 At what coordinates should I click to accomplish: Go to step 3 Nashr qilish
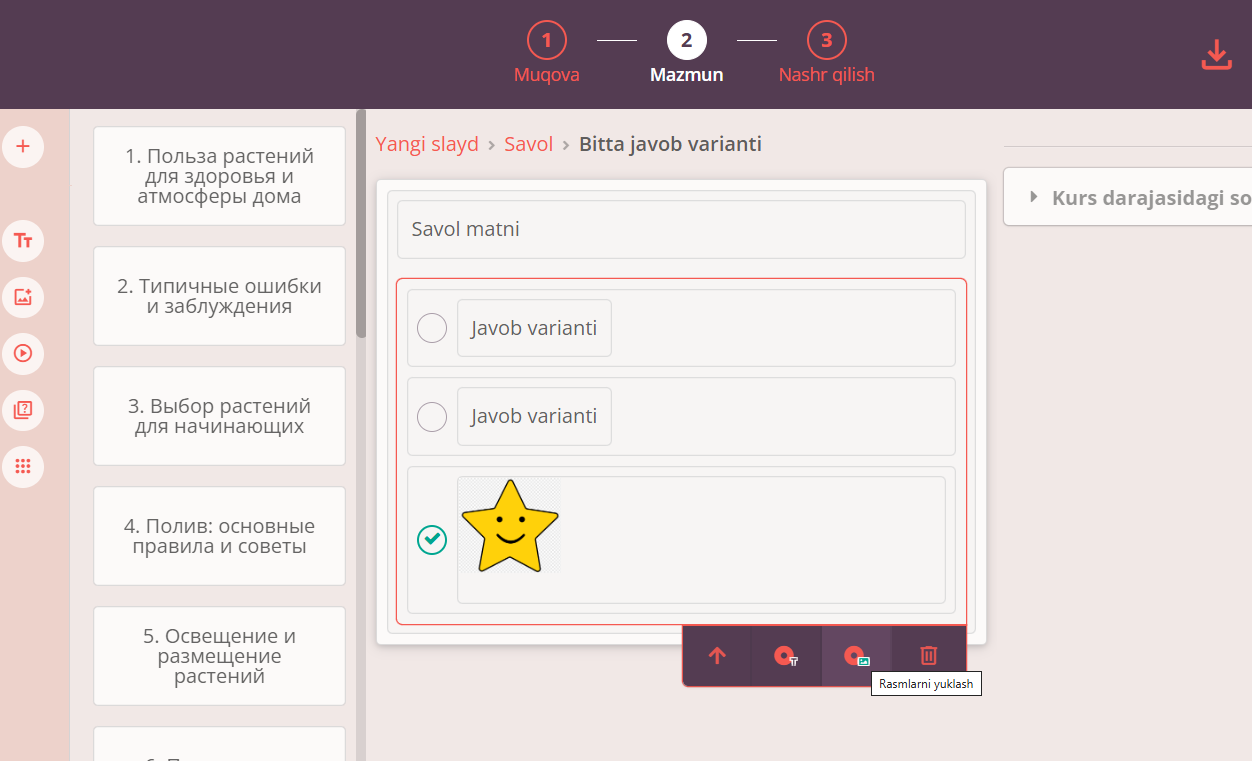(x=827, y=54)
